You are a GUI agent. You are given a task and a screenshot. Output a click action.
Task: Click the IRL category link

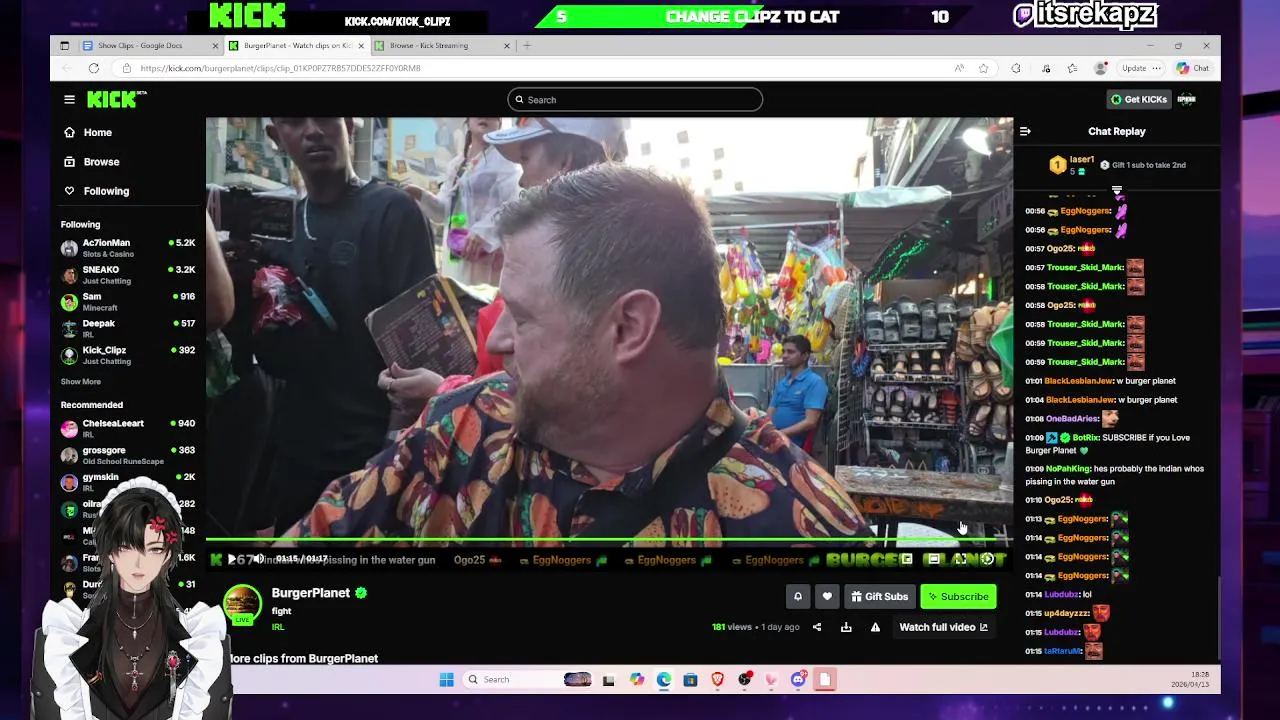pos(278,627)
